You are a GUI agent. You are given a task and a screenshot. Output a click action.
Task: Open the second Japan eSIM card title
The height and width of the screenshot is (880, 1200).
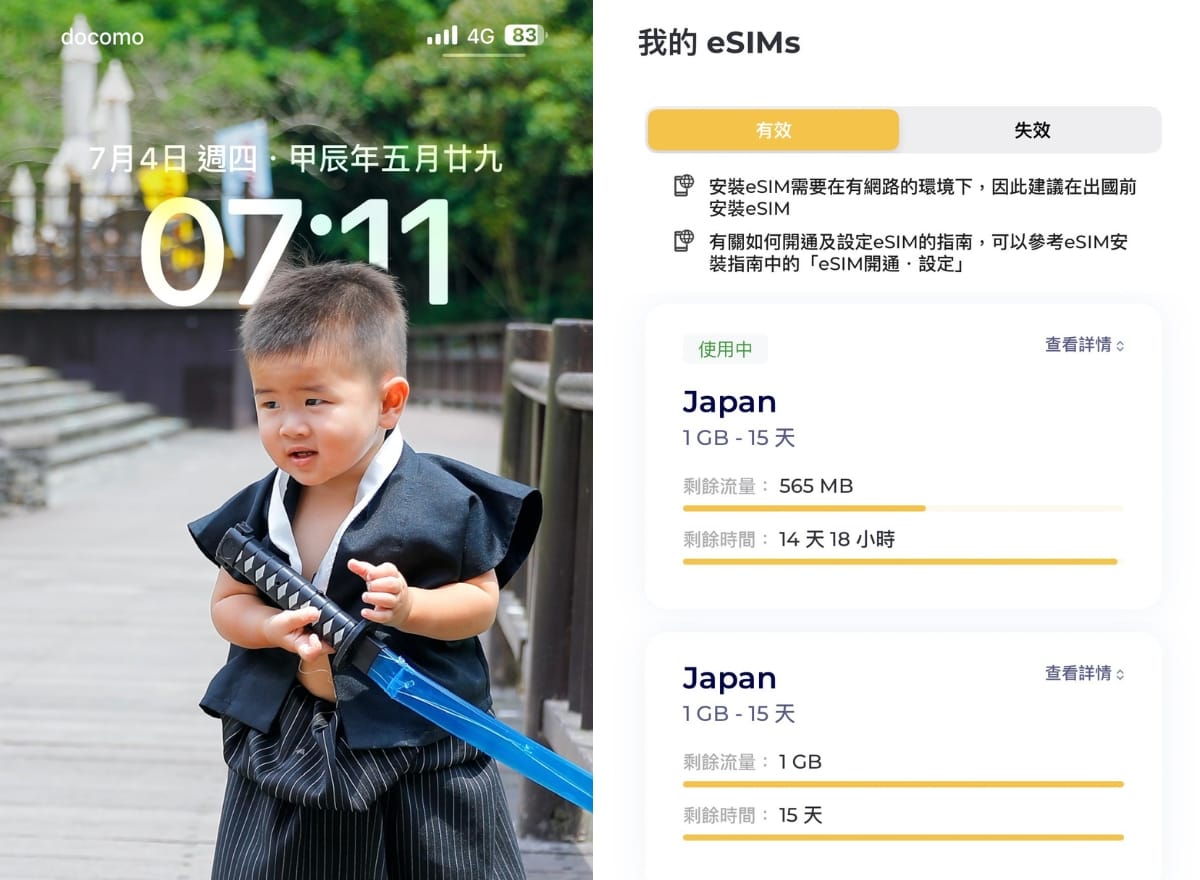point(730,678)
